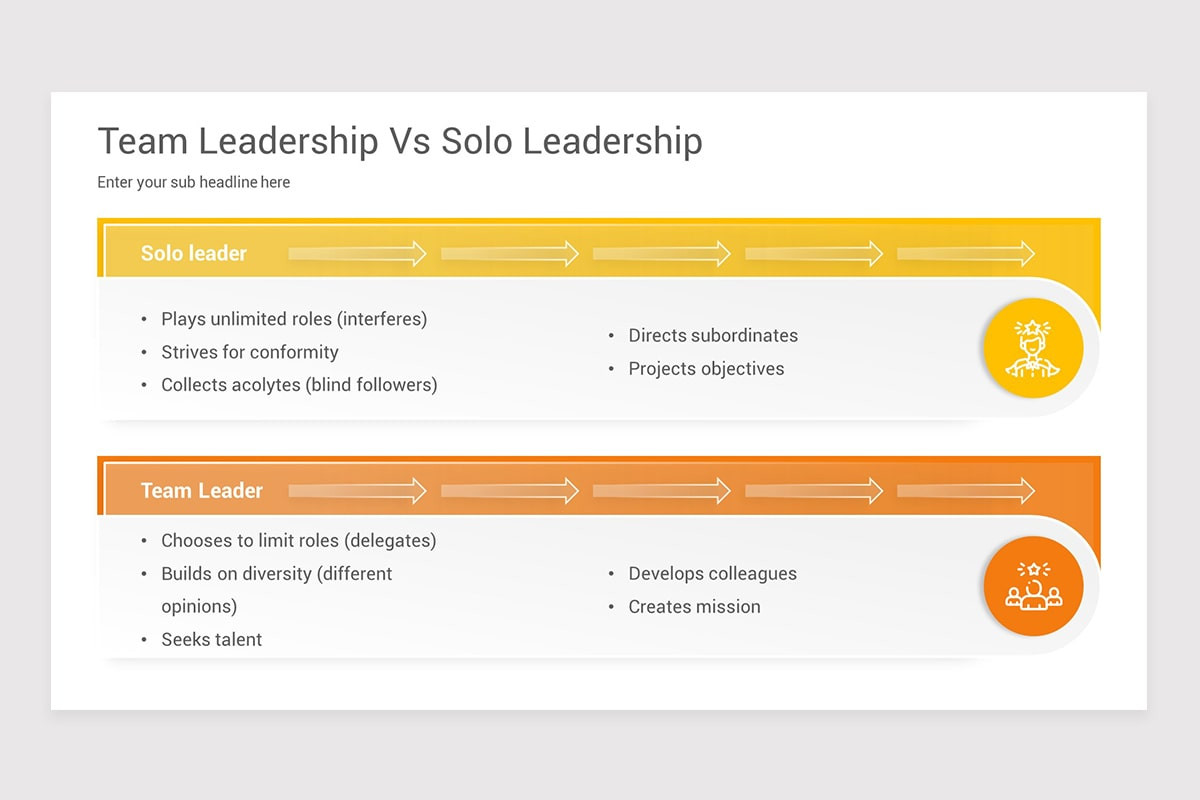The image size is (1200, 800).
Task: Click the orange team group icon
Action: [x=1033, y=586]
